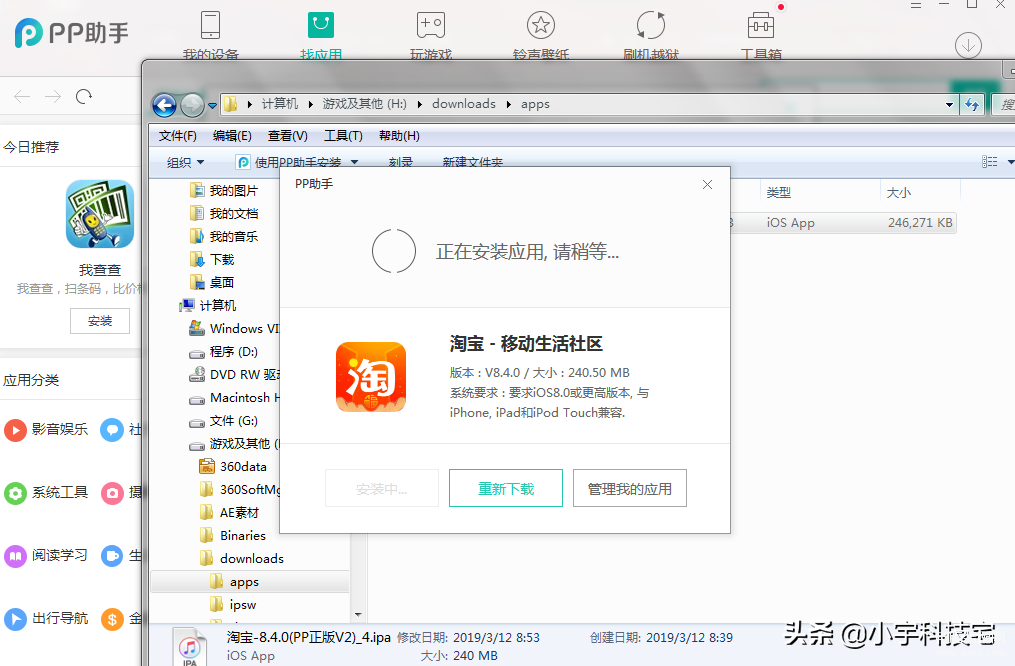Viewport: 1015px width, 666px height.
Task: Click 新建文件夹 in Explorer toolbar
Action: click(x=473, y=162)
